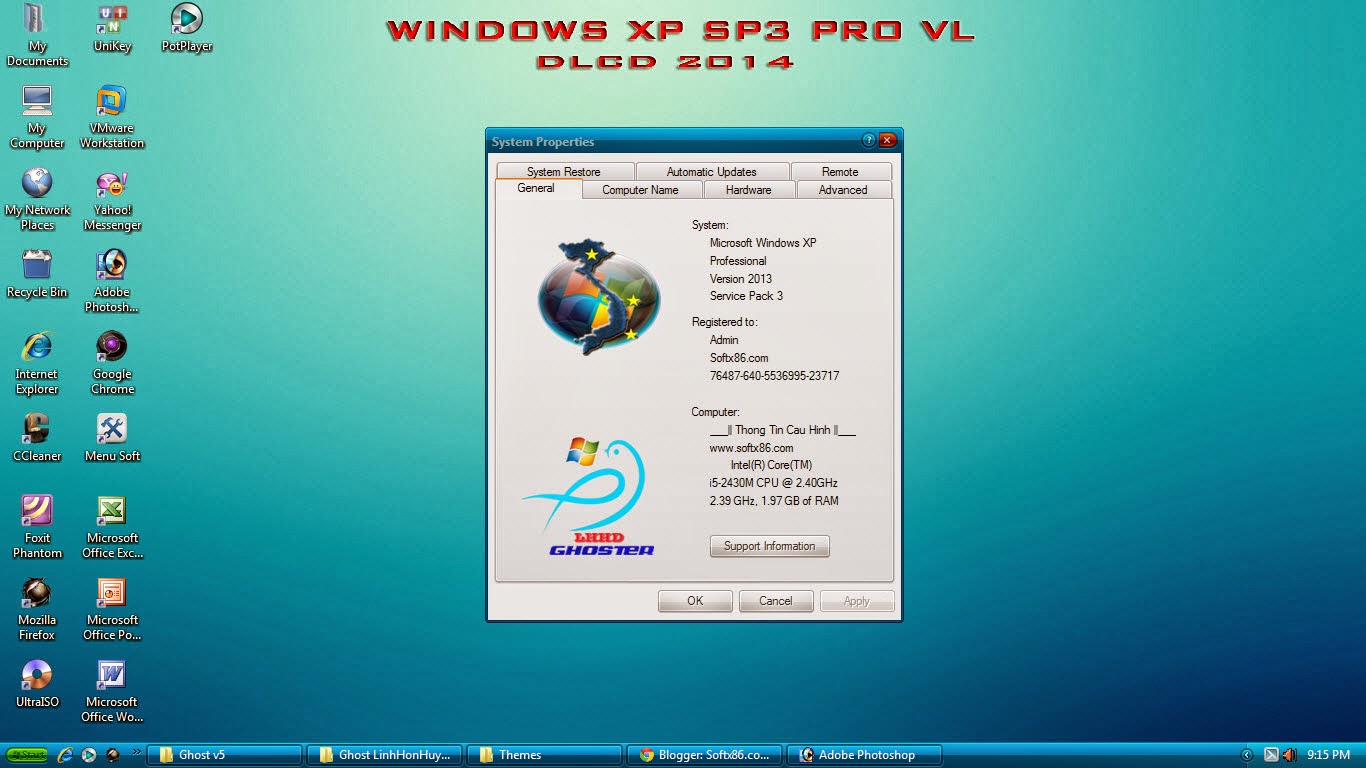Open CCleaner from the desktop
Screen dimensions: 1366x768
(37, 438)
